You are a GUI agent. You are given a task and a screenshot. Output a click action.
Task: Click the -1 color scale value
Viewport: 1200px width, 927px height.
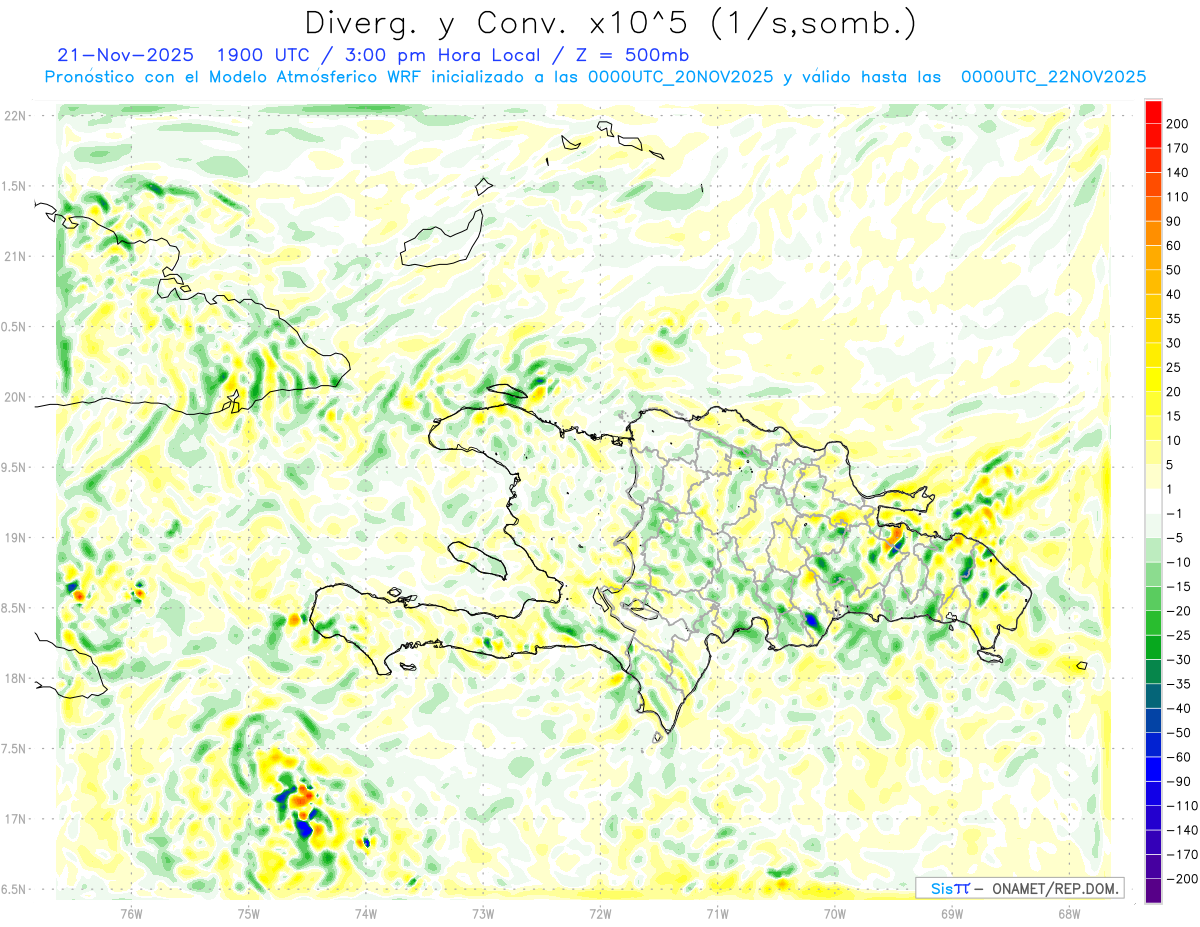tap(1174, 513)
